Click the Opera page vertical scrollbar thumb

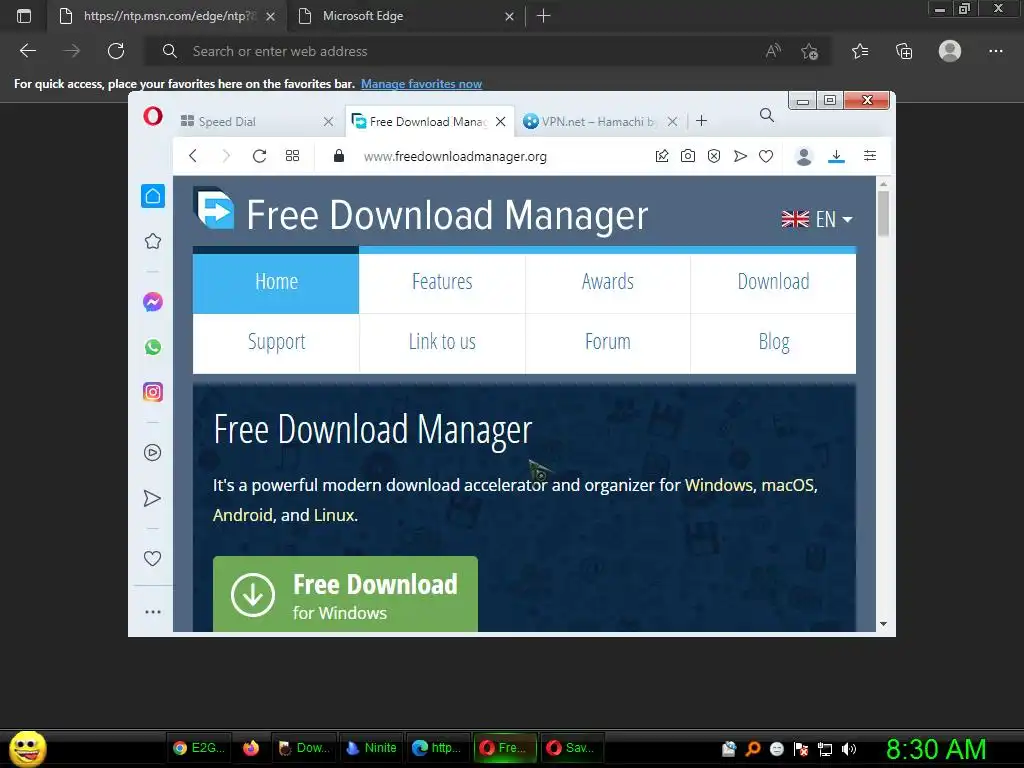pyautogui.click(x=883, y=213)
